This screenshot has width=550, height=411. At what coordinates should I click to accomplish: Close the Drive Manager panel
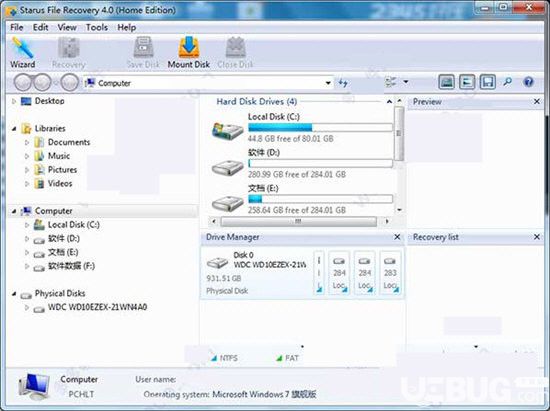pyautogui.click(x=397, y=237)
